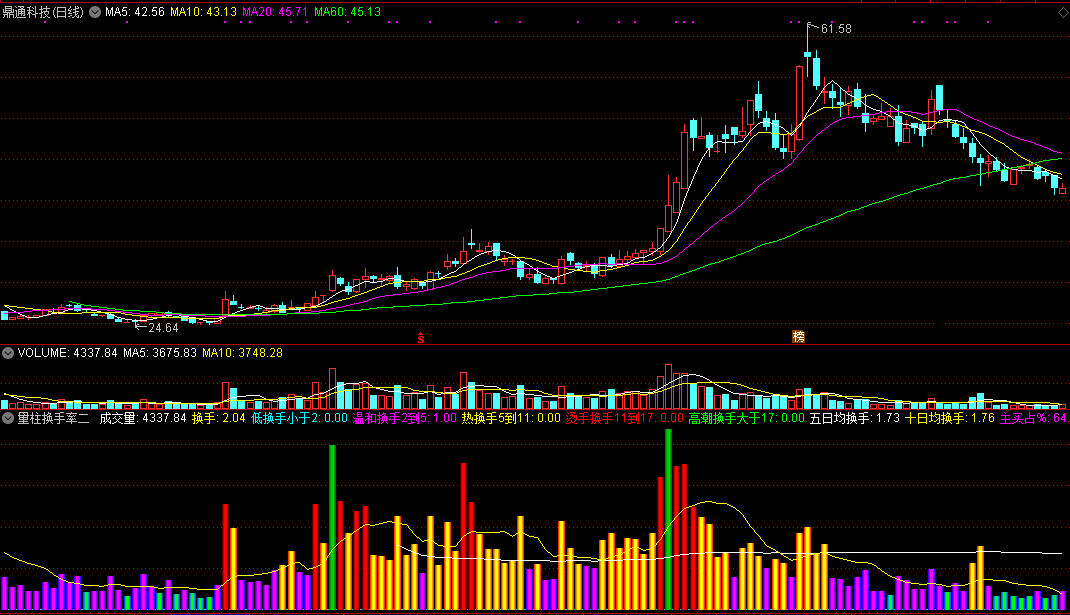Viewport: 1070px width, 615px height.
Task: Select the peak candlestick marked 61.58
Action: pyautogui.click(x=808, y=55)
